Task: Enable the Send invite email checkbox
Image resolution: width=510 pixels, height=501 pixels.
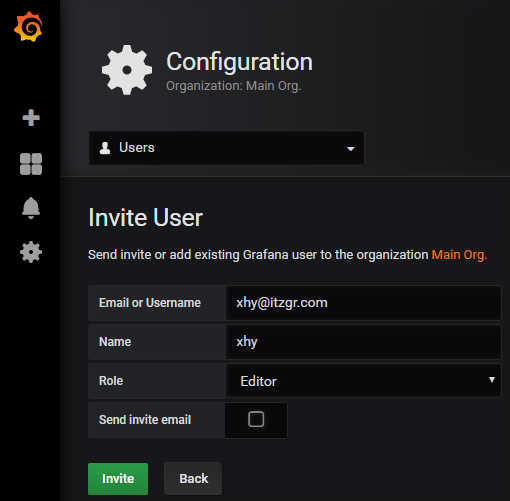Action: click(x=256, y=419)
